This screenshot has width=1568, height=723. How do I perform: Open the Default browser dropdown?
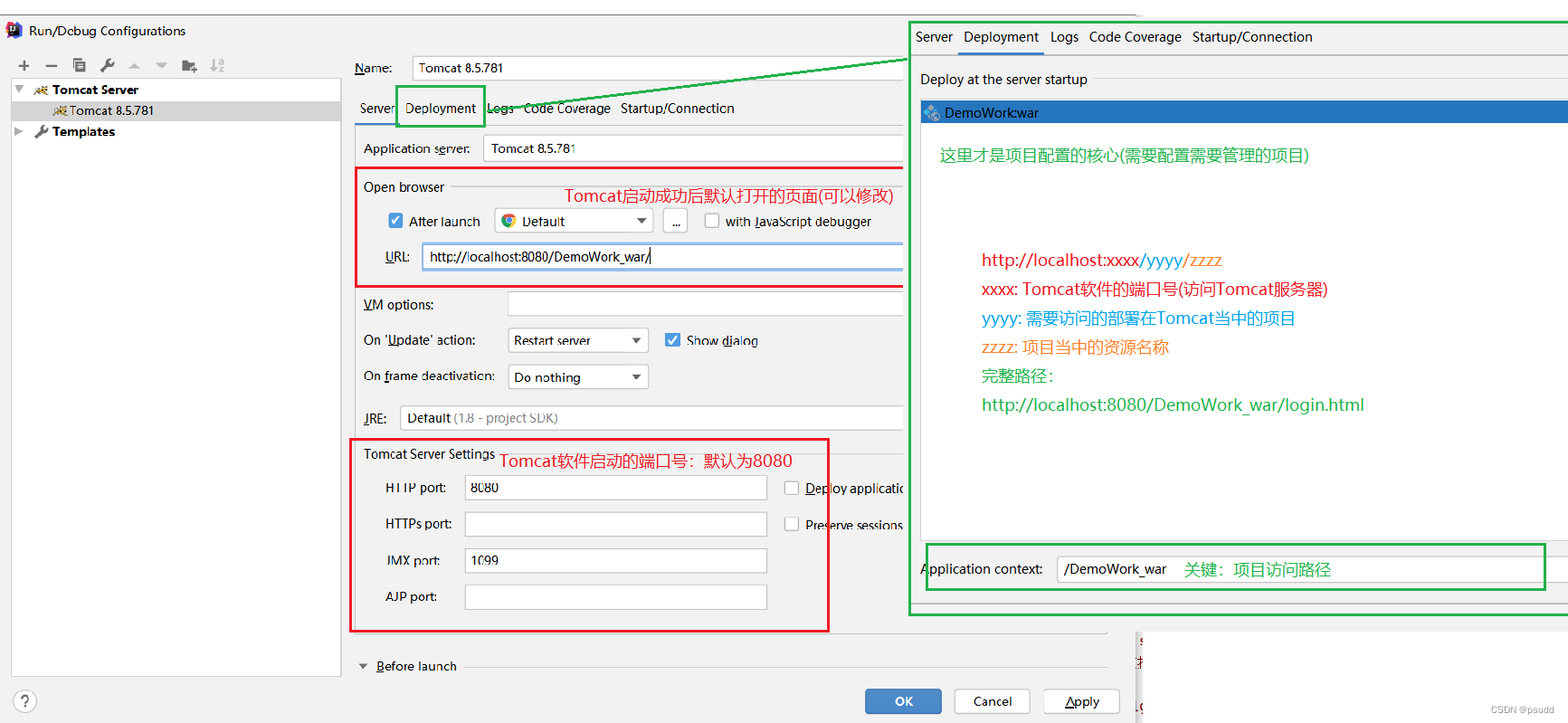coord(574,221)
